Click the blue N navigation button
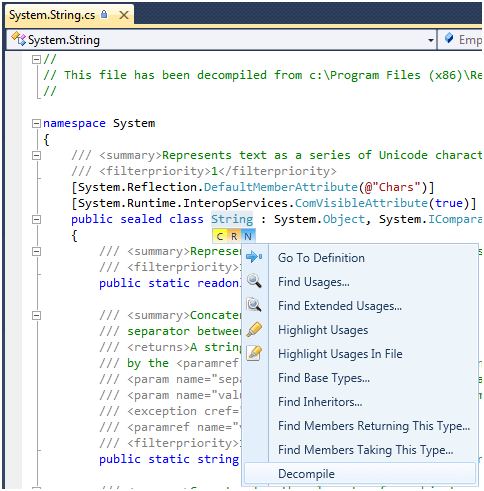This screenshot has width=484, height=491. [x=248, y=236]
